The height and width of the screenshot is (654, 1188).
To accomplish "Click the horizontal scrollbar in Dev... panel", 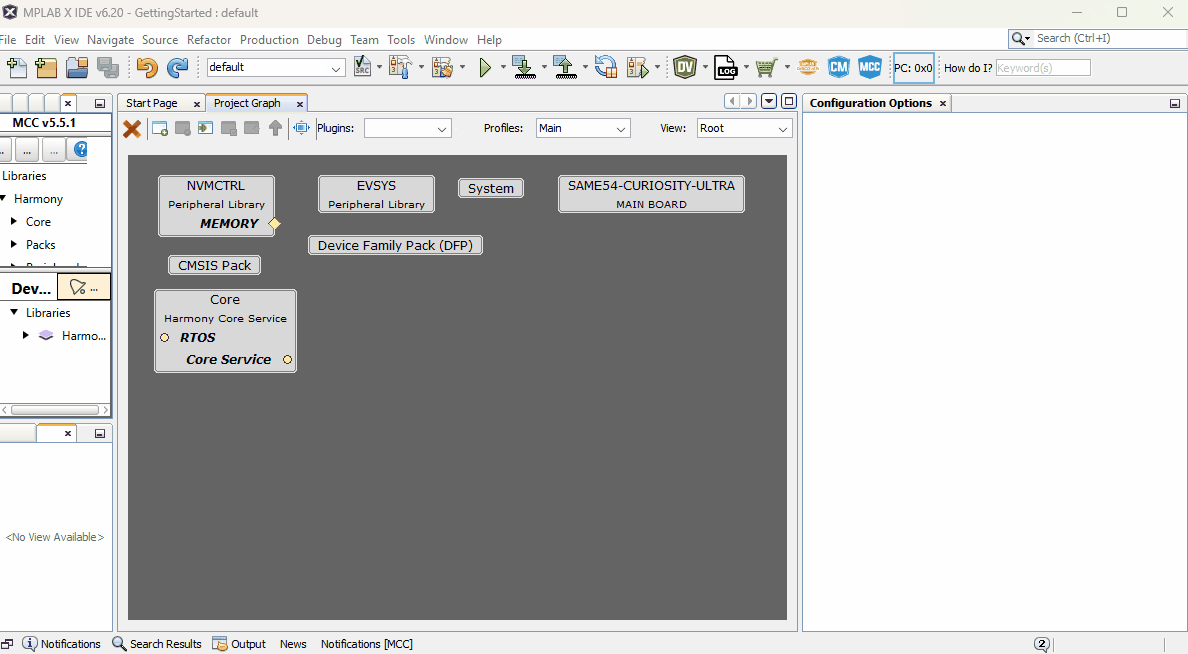I will pos(55,410).
